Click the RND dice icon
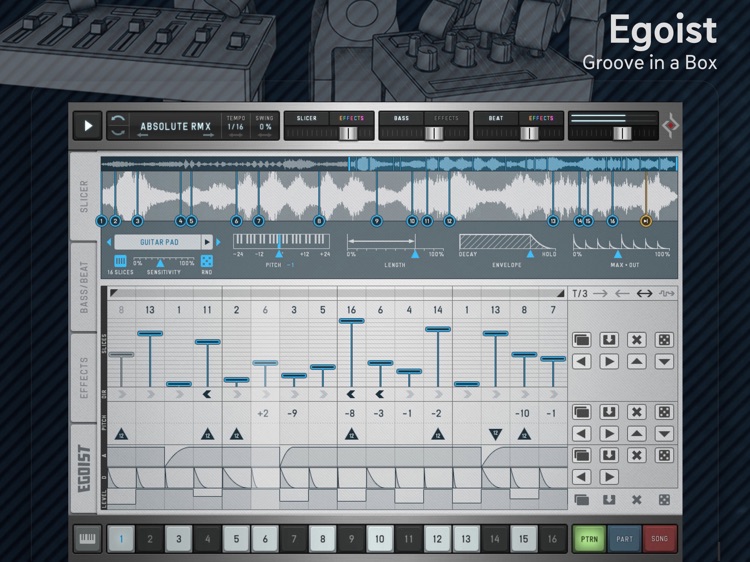 (x=207, y=261)
